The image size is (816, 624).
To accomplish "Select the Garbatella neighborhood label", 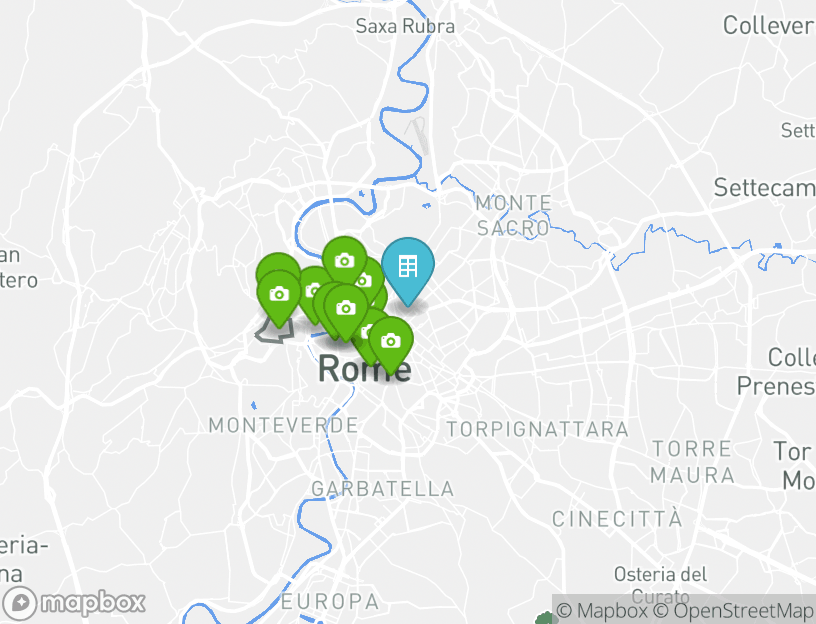I will click(382, 489).
